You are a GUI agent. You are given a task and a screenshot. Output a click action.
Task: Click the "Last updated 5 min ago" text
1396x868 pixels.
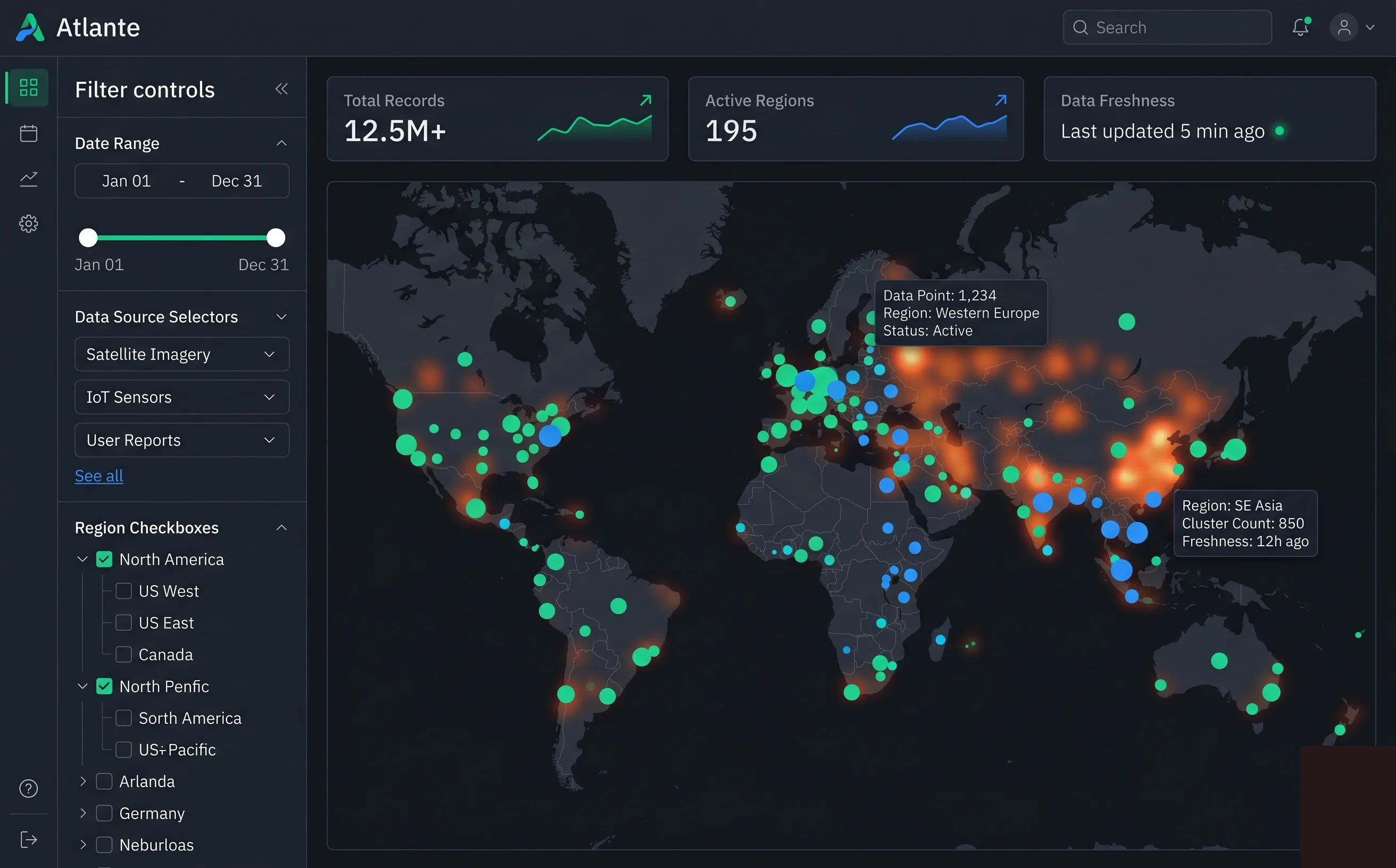click(x=1162, y=131)
